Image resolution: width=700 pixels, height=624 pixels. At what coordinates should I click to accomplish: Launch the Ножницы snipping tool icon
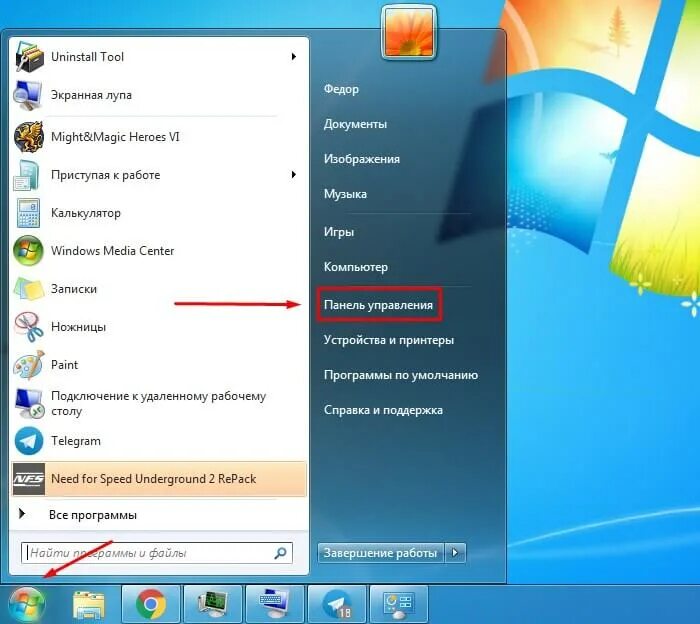point(29,327)
